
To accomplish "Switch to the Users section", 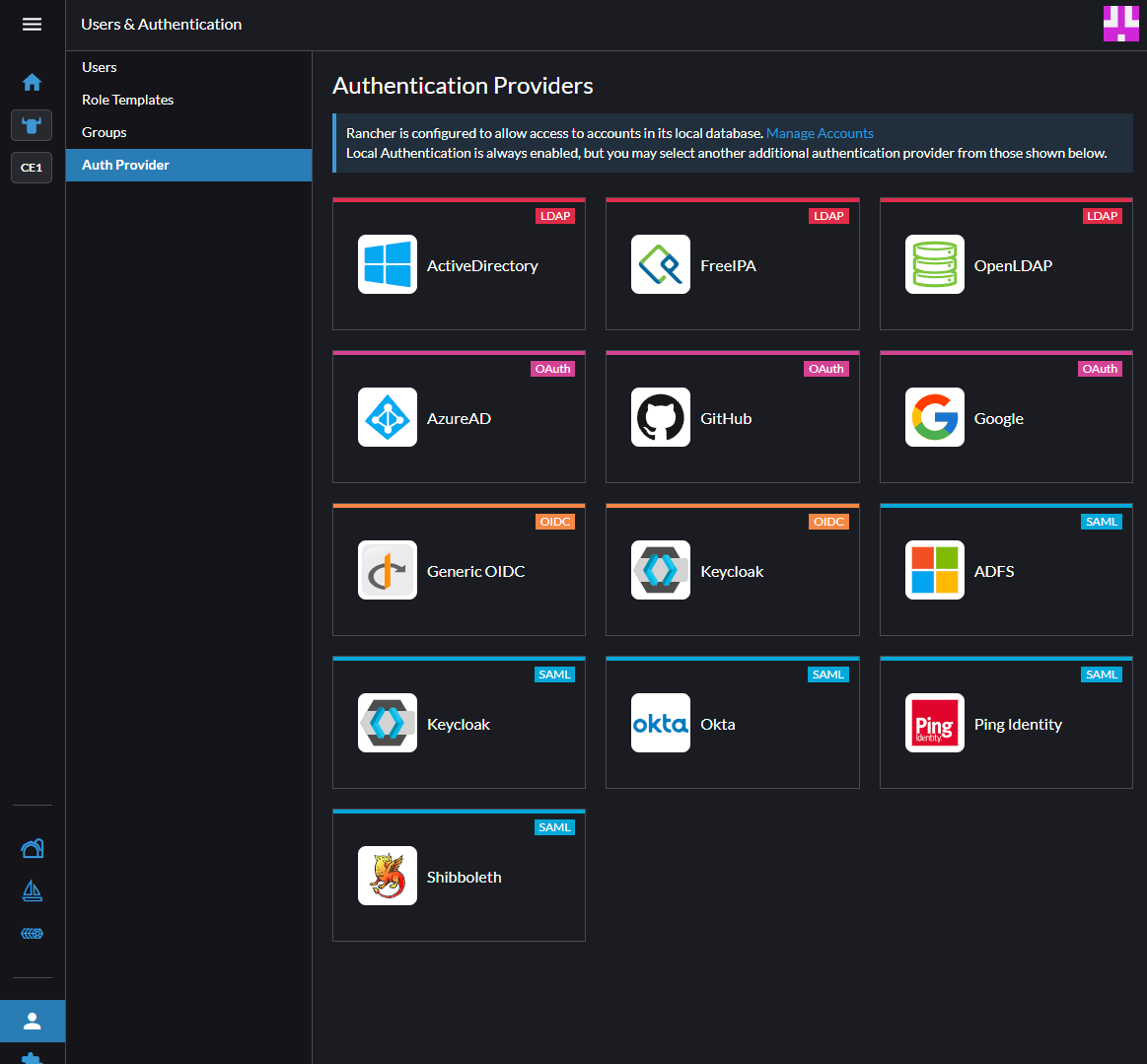I will (x=99, y=67).
